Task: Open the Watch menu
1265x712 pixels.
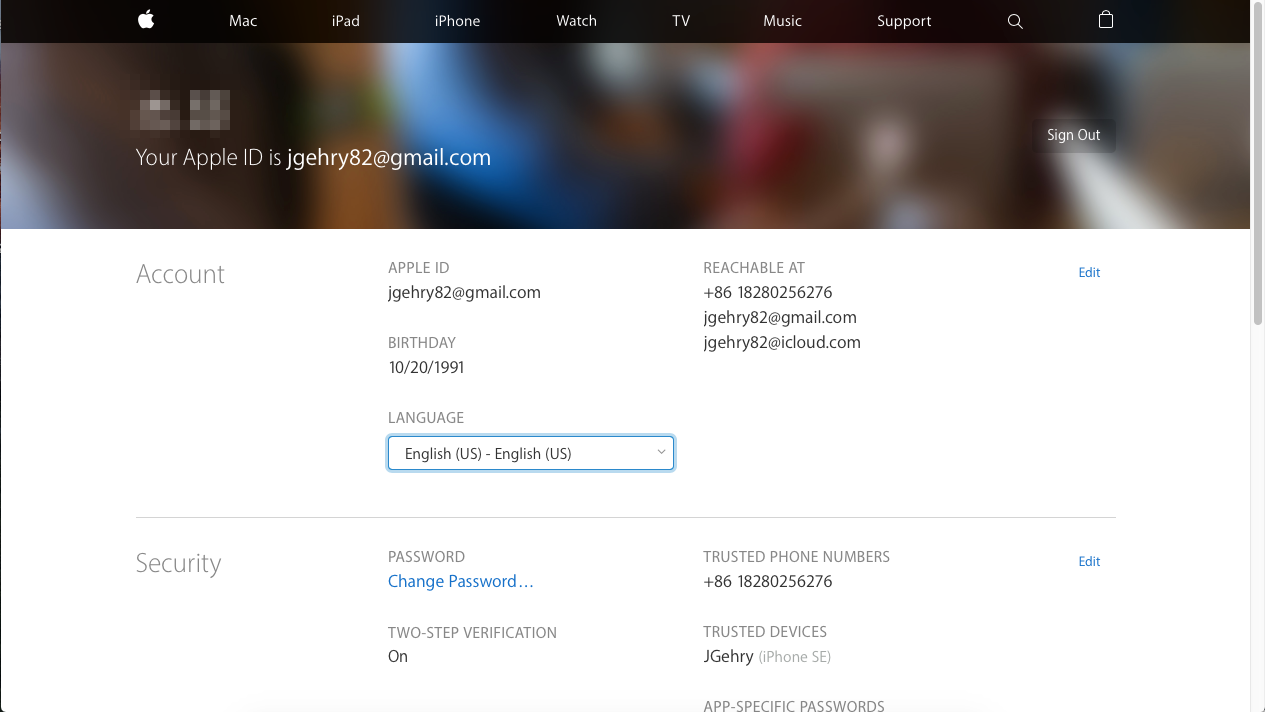Action: pyautogui.click(x=576, y=21)
